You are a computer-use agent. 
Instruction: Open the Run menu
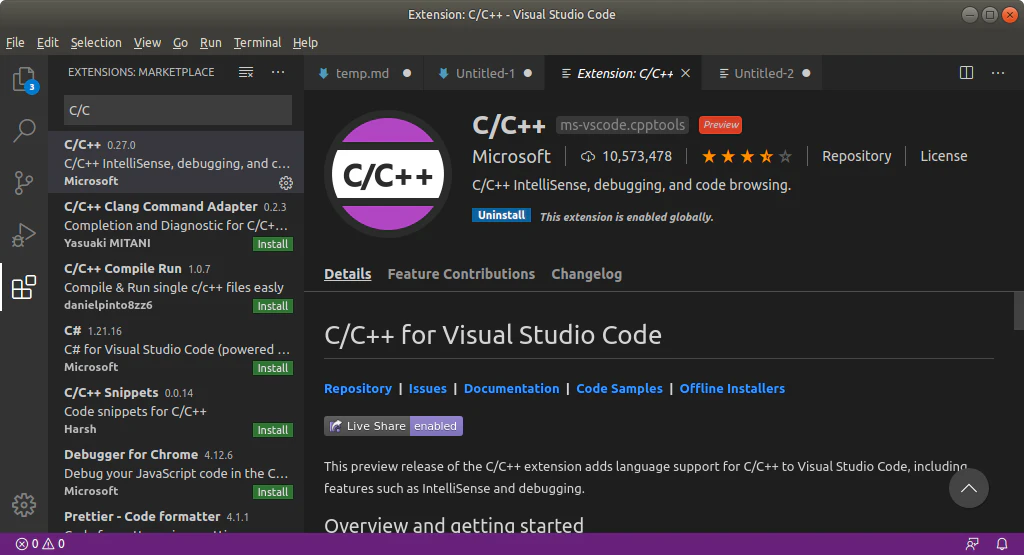tap(210, 42)
